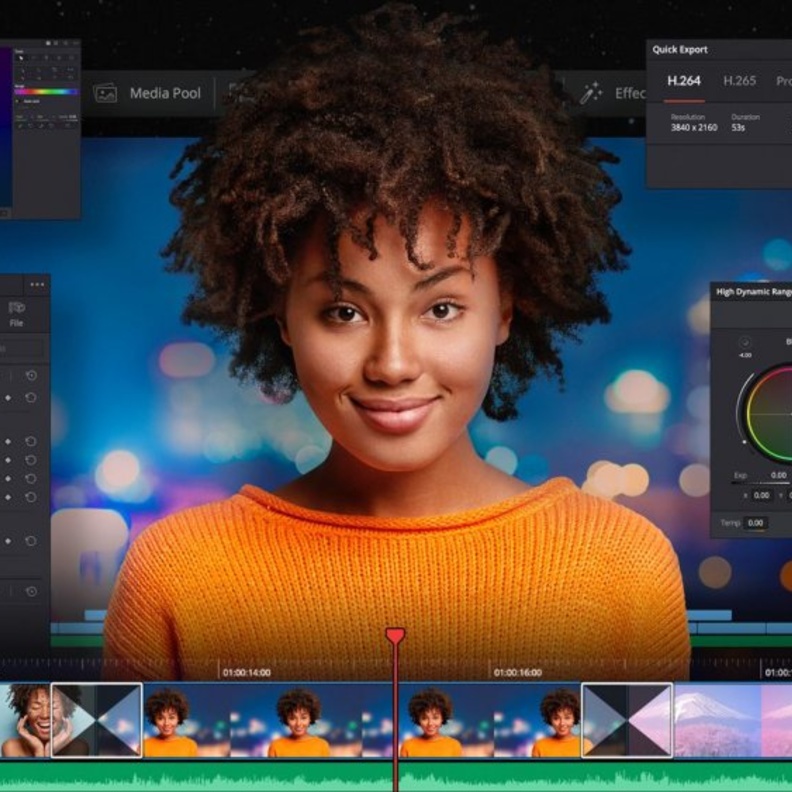Click the Media Pool label
Viewport: 792px width, 792px height.
[165, 93]
